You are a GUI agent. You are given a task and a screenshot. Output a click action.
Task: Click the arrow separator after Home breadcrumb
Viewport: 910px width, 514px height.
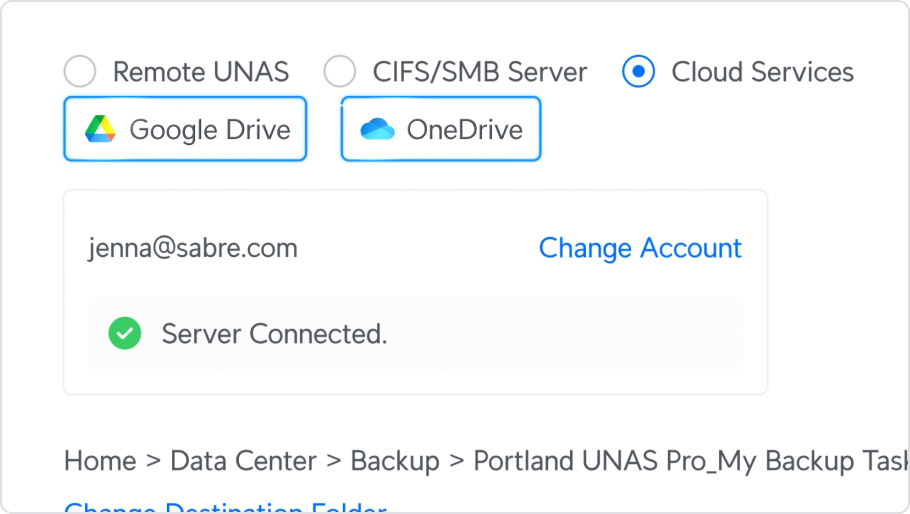(x=153, y=462)
